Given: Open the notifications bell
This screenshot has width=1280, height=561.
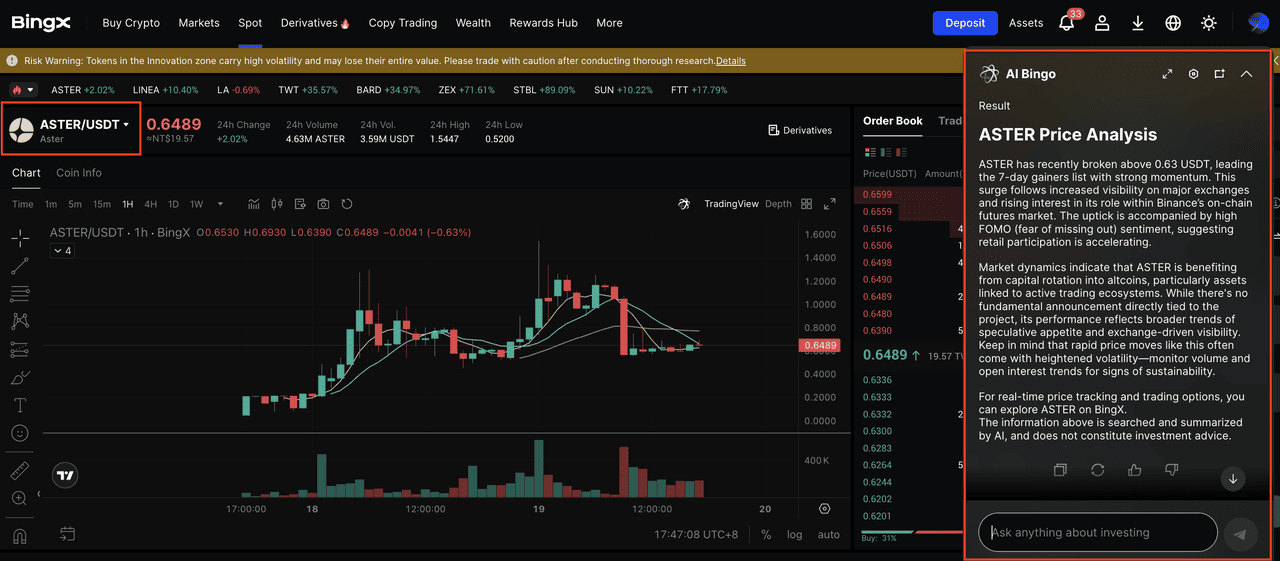Looking at the screenshot, I should pyautogui.click(x=1067, y=23).
